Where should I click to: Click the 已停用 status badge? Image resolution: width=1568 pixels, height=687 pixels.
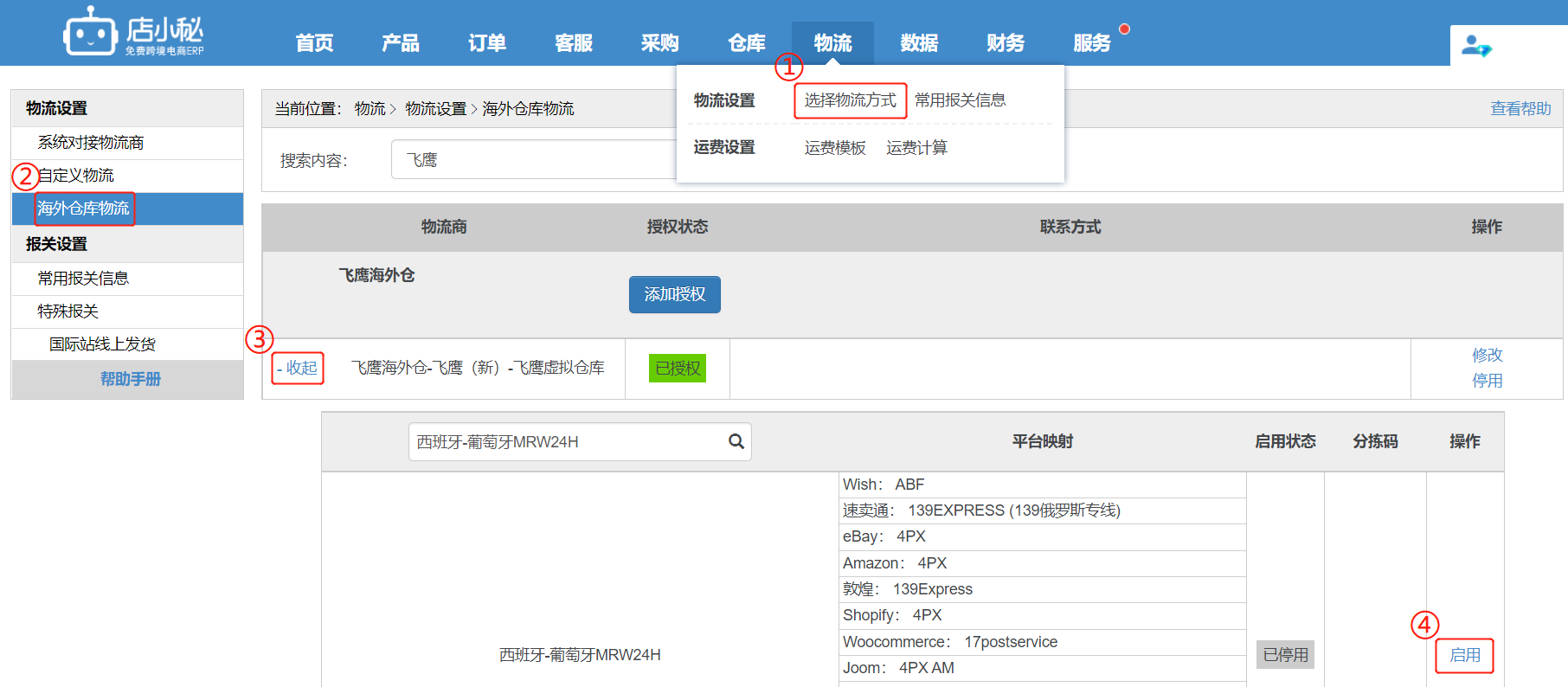click(x=1286, y=655)
